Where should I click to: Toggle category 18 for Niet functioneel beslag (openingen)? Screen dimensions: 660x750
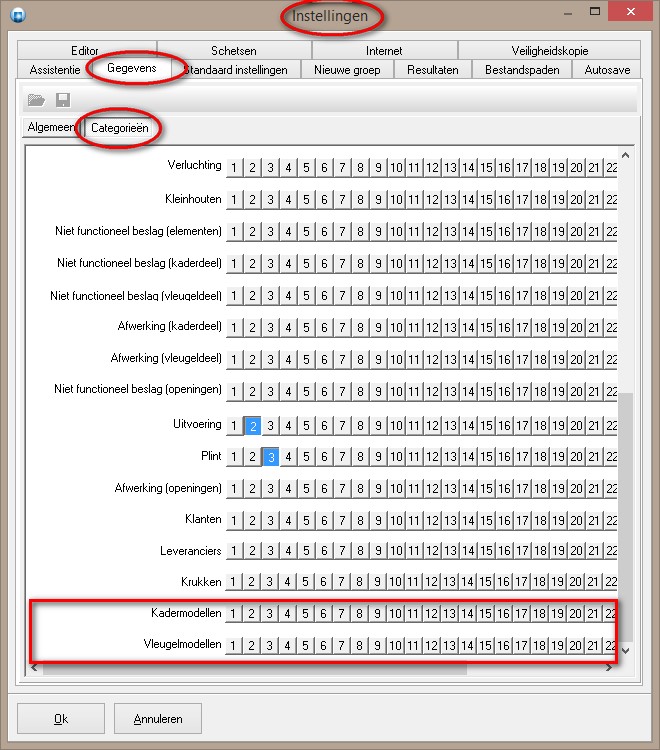540,391
